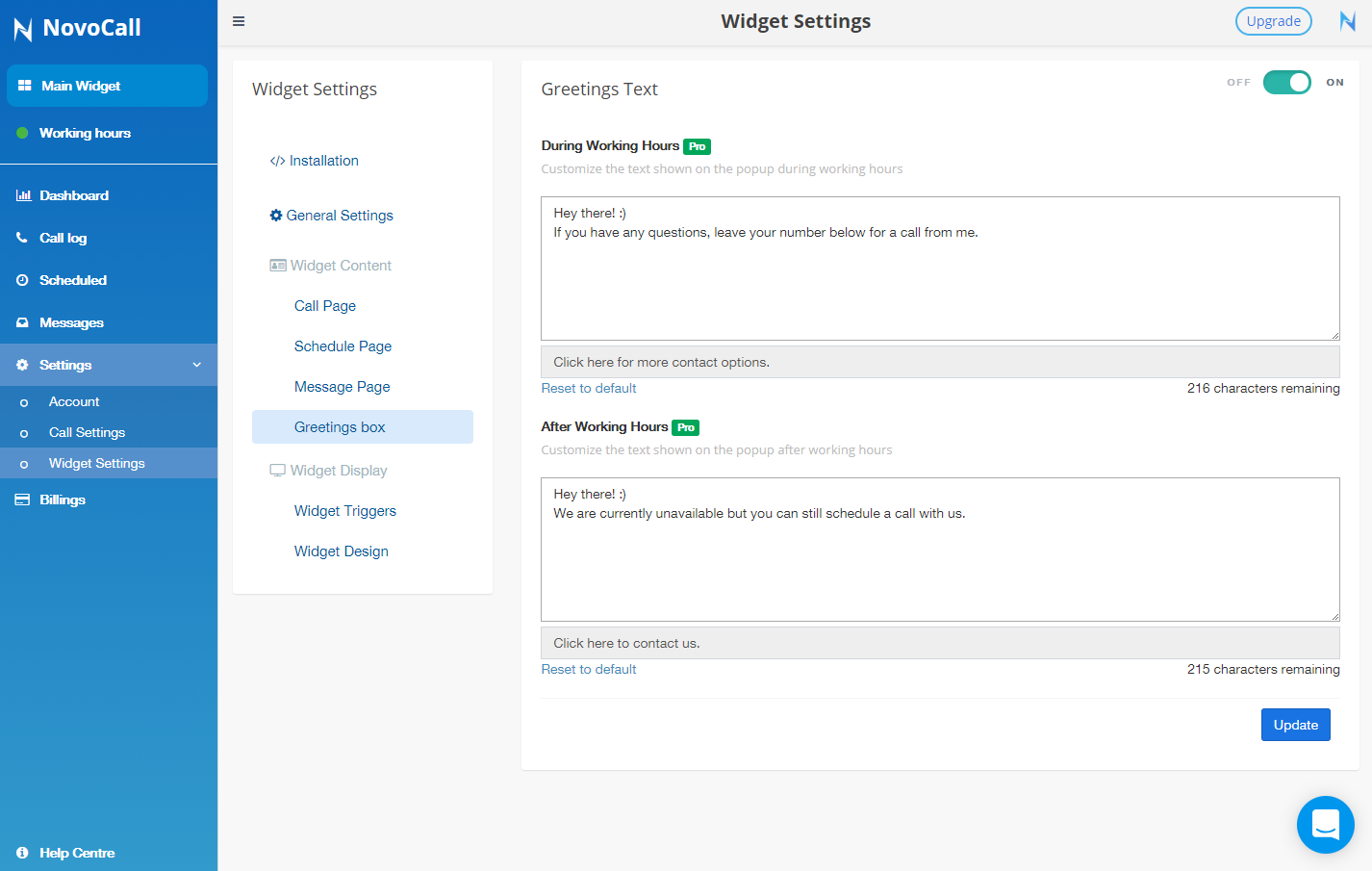The height and width of the screenshot is (871, 1372).
Task: Click the Messages inbox icon
Action: (22, 322)
